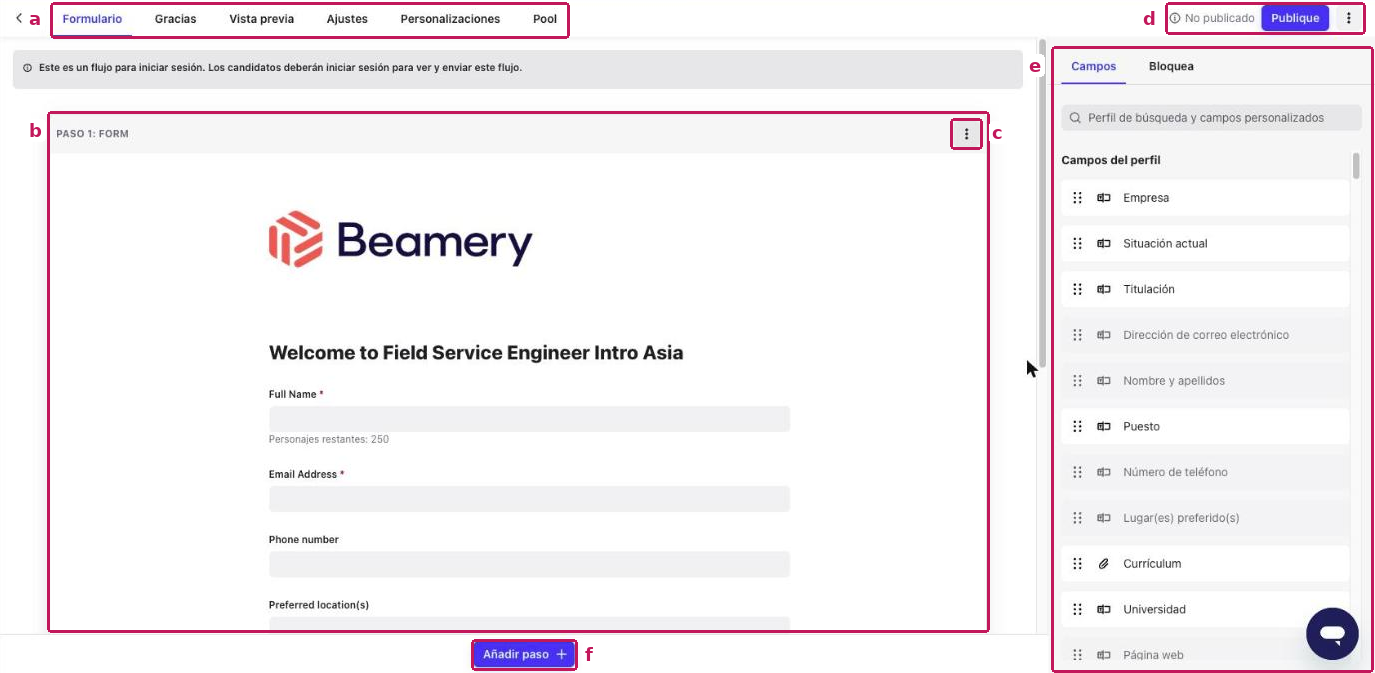The width and height of the screenshot is (1375, 673).
Task: Switch to the Bloquea tab
Action: tap(1171, 67)
